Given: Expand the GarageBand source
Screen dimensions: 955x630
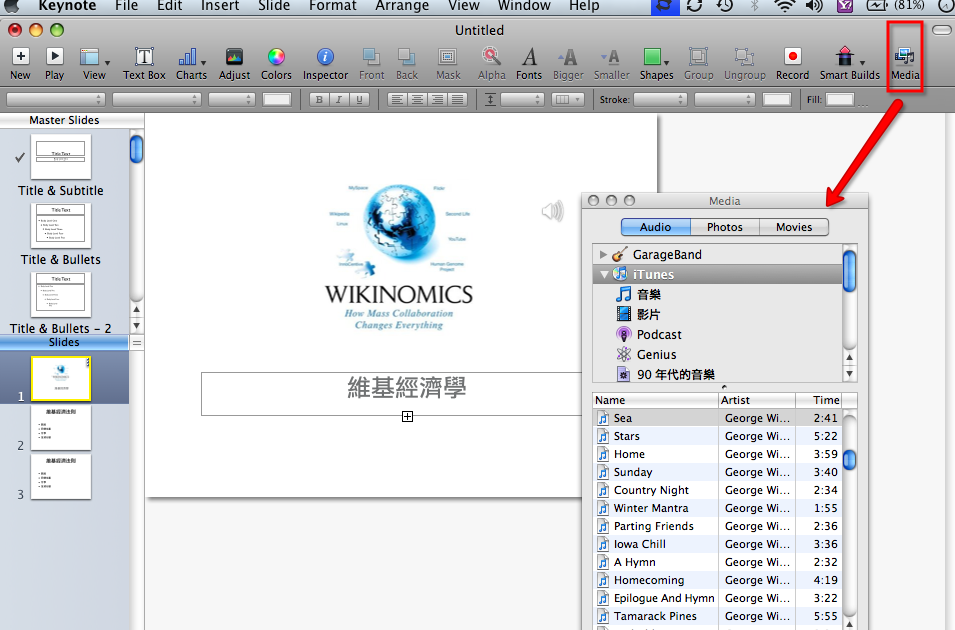Looking at the screenshot, I should point(603,254).
